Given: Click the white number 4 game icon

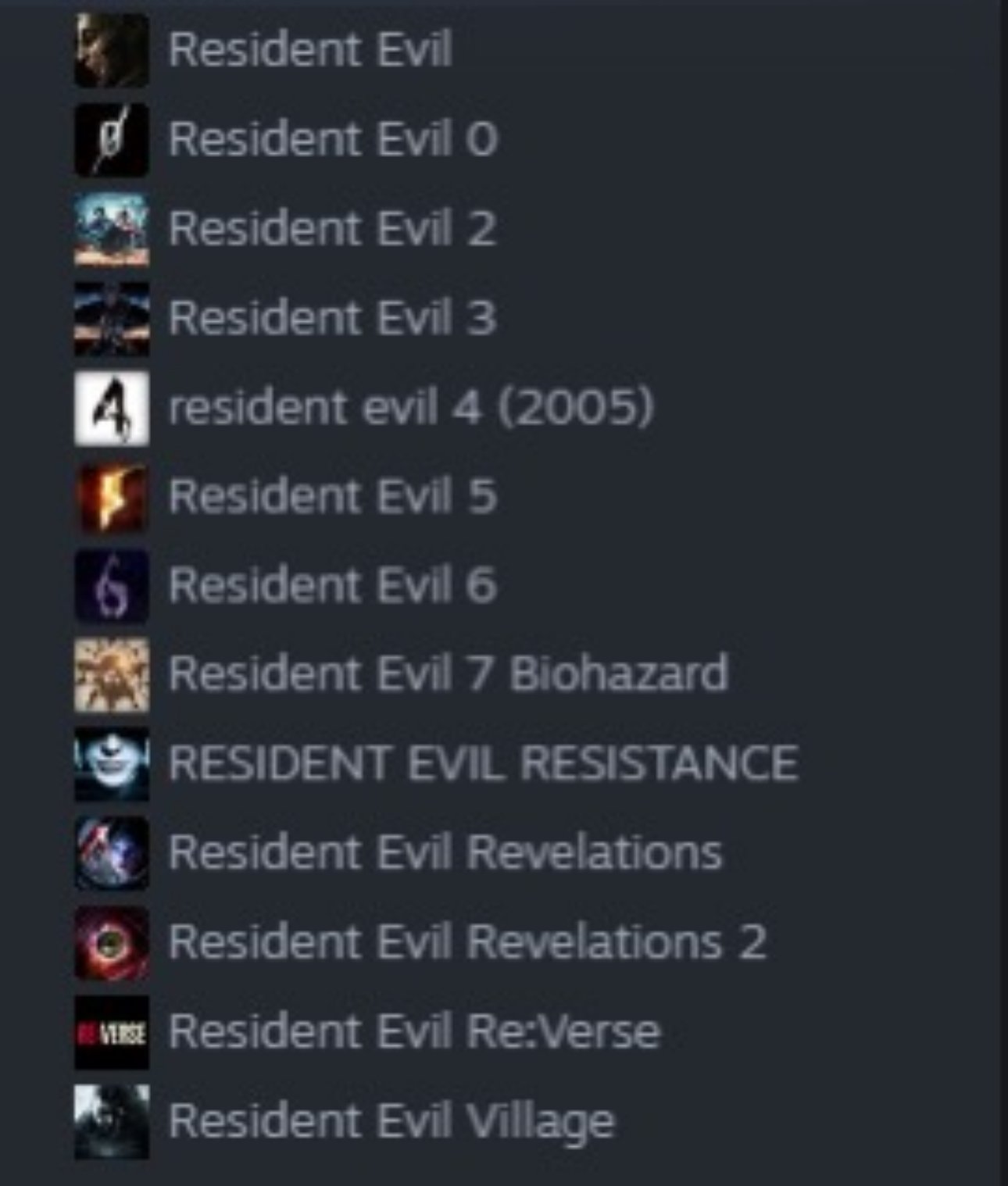Looking at the screenshot, I should [x=112, y=408].
